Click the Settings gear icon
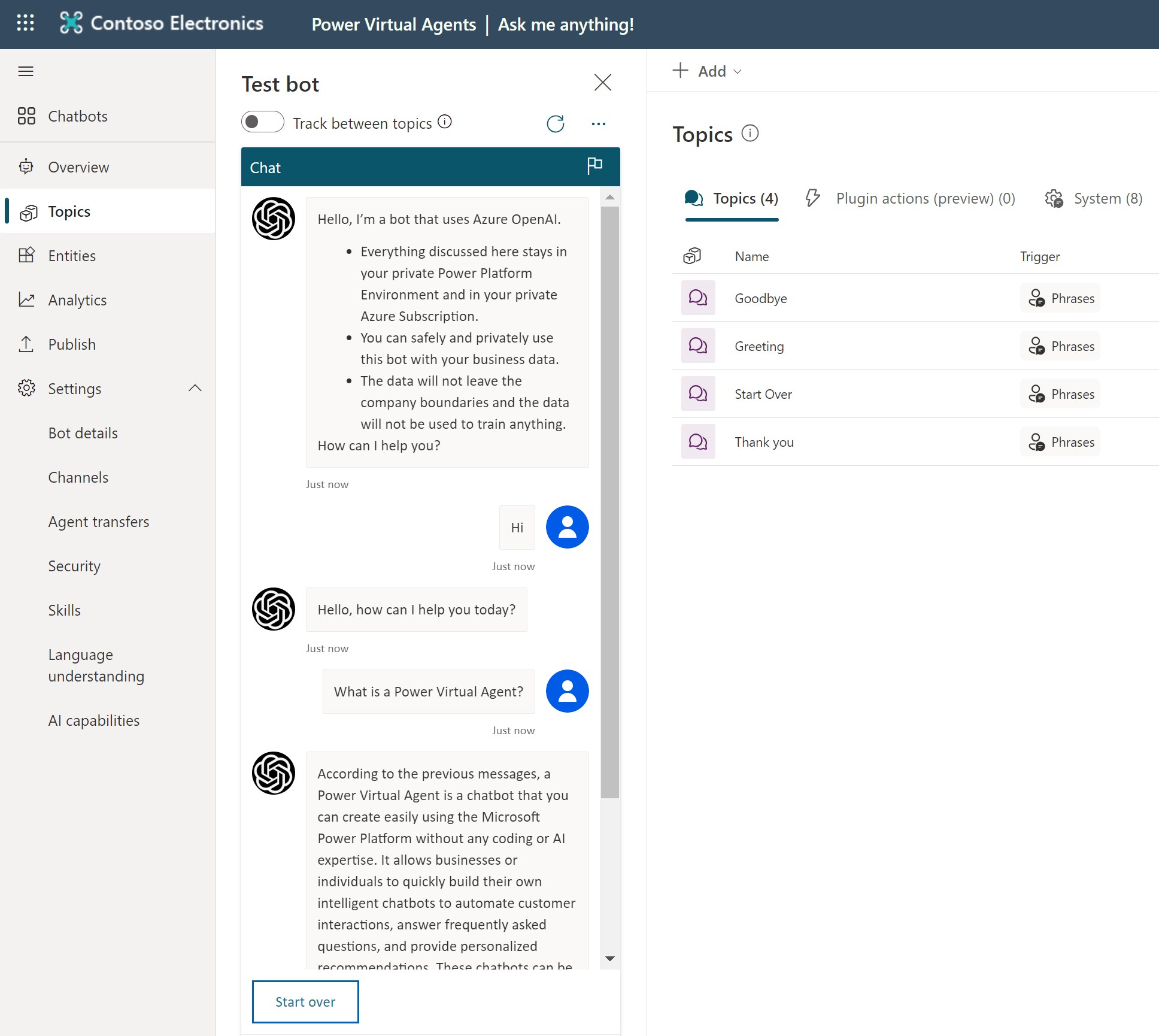 click(x=26, y=388)
